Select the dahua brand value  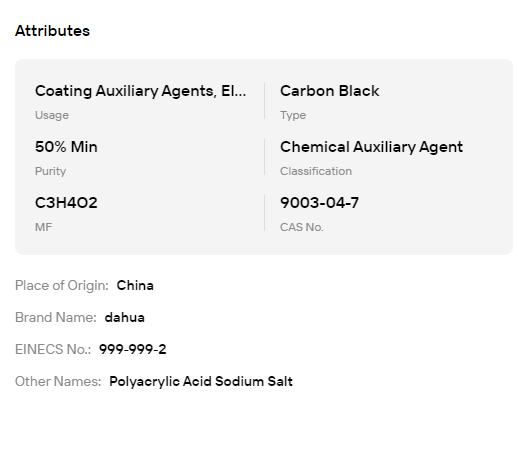[125, 318]
